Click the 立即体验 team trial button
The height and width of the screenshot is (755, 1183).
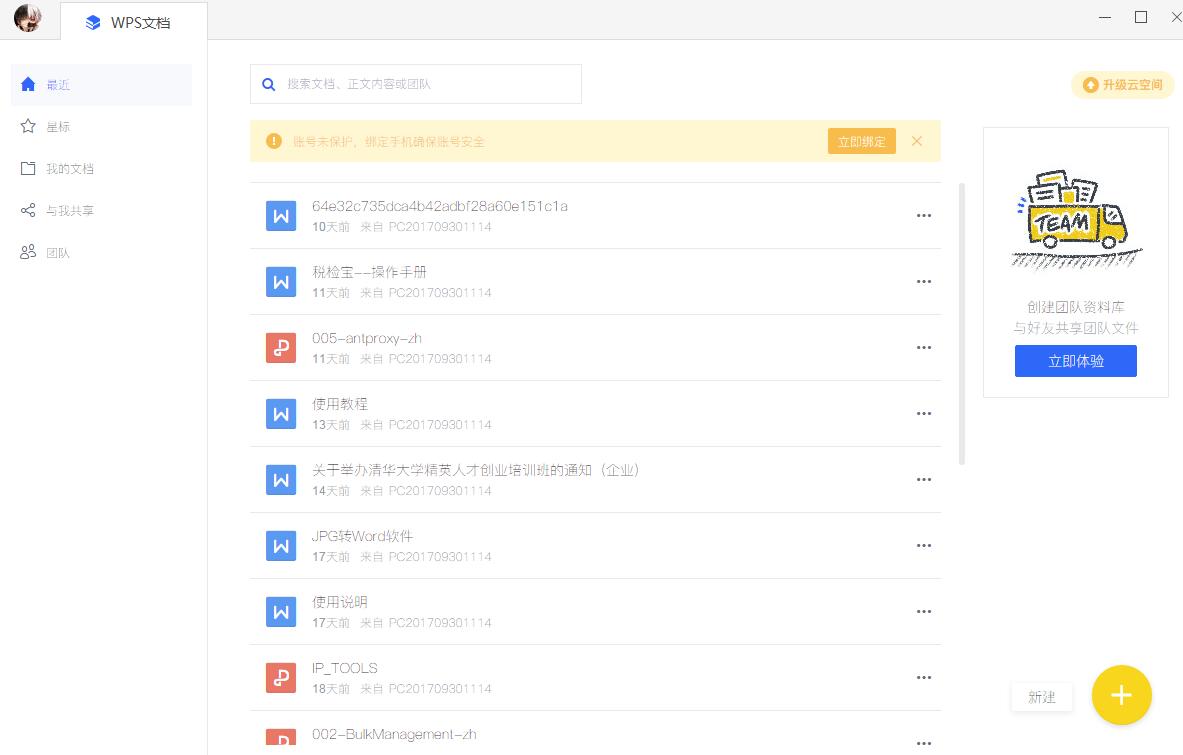tap(1075, 361)
